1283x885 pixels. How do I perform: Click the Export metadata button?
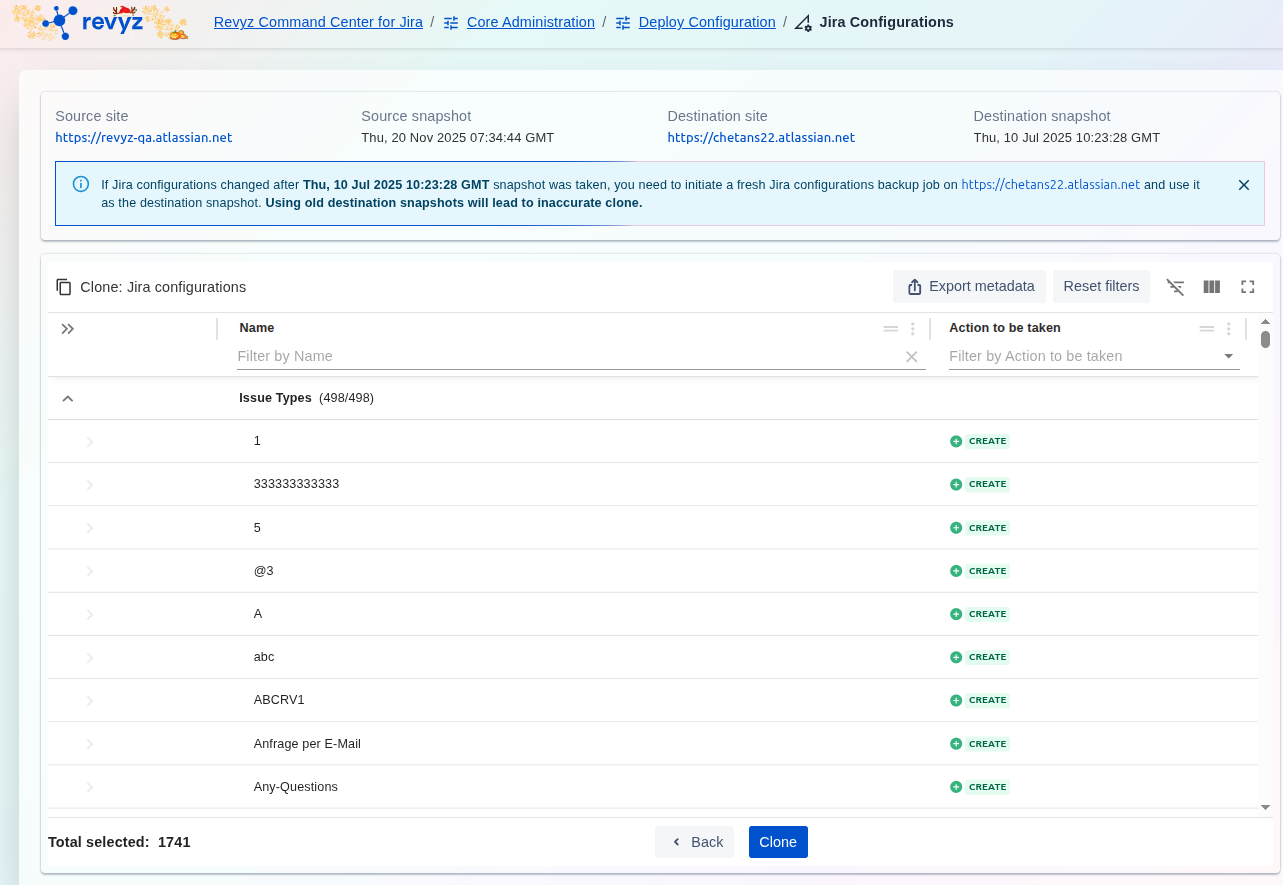969,287
